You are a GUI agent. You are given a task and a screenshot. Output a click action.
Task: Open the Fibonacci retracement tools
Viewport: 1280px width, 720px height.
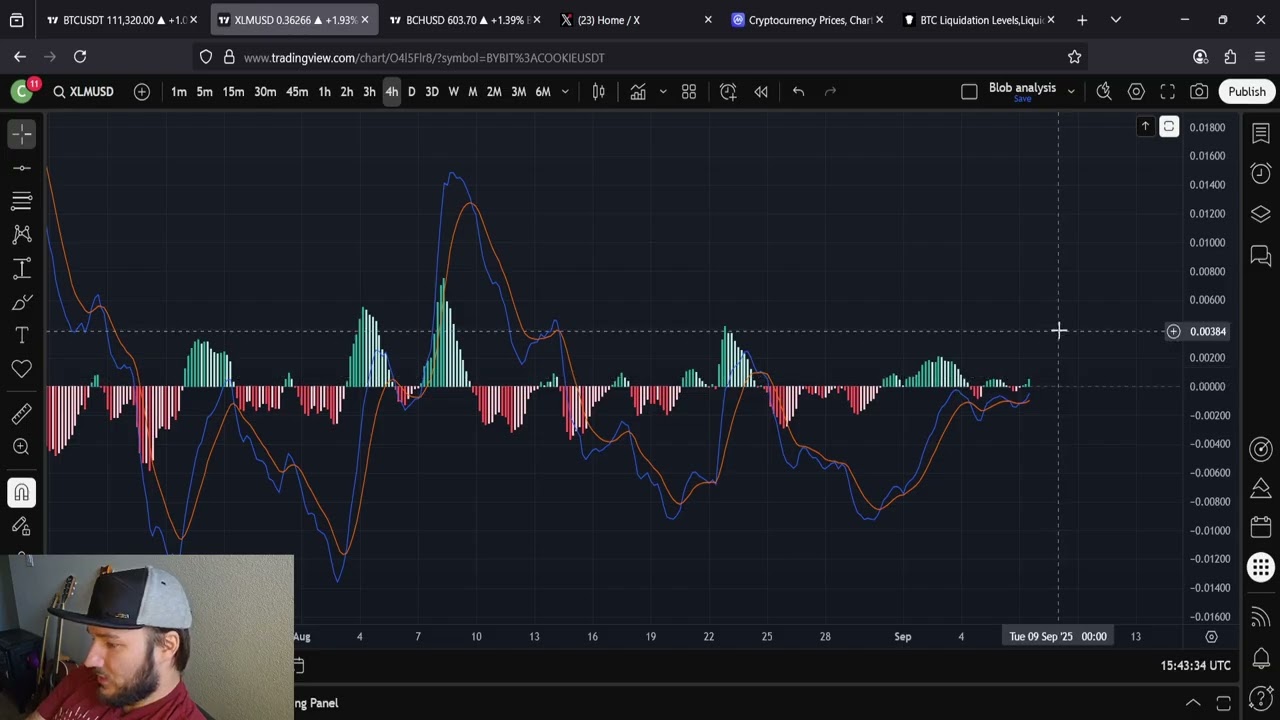coord(22,201)
